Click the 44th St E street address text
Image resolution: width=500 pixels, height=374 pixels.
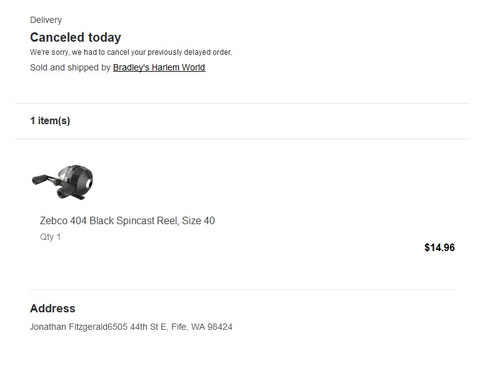click(x=148, y=327)
